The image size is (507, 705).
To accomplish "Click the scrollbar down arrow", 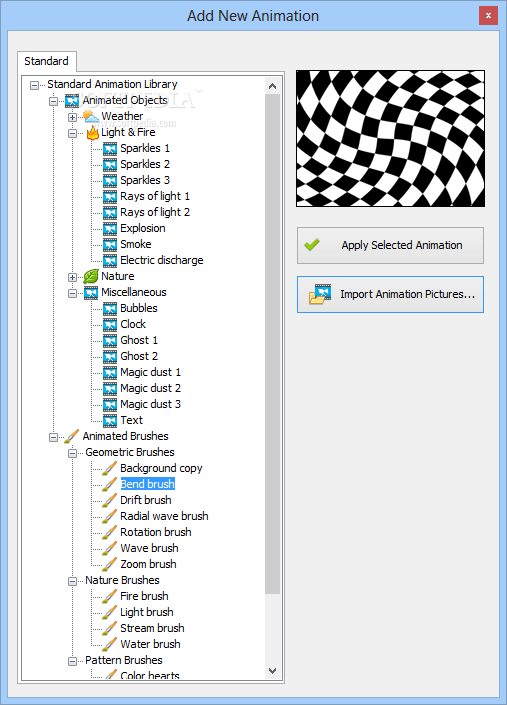I will point(272,670).
